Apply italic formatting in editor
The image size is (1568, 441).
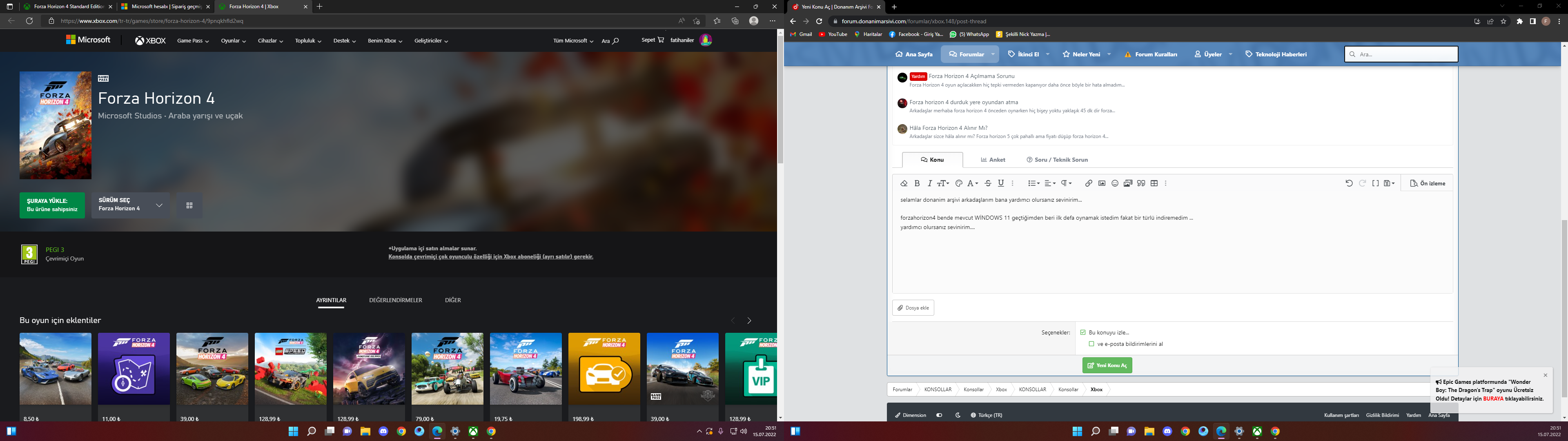tap(929, 183)
